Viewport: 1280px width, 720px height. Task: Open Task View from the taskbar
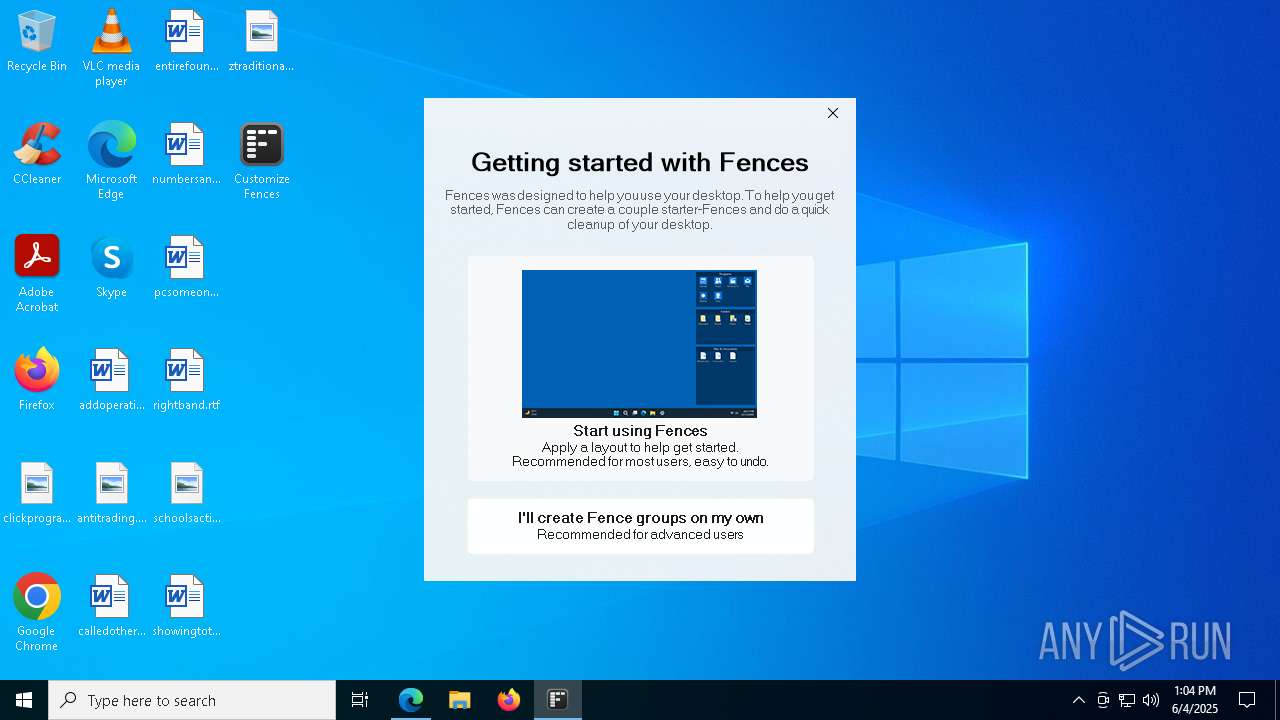(x=360, y=700)
